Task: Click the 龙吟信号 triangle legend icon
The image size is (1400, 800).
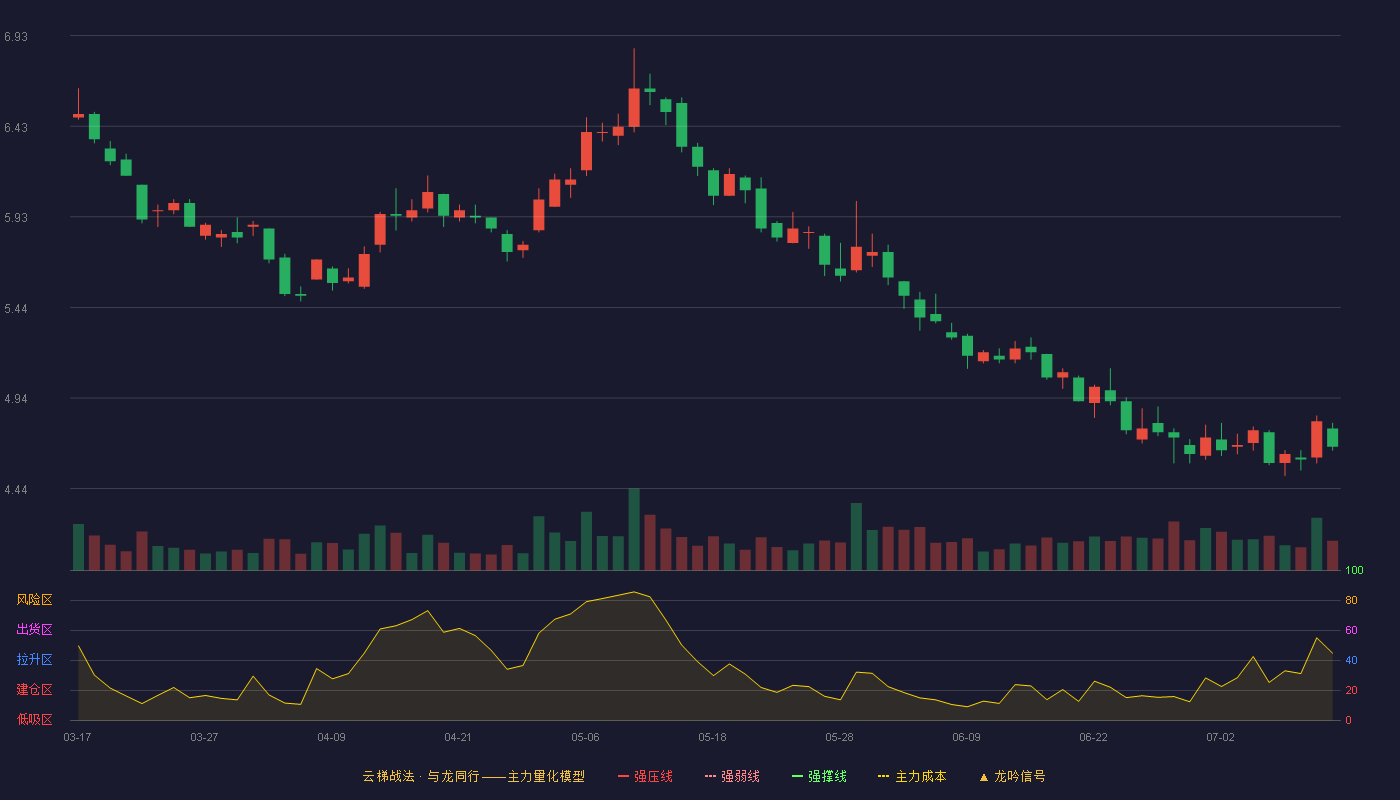Action: (x=984, y=776)
